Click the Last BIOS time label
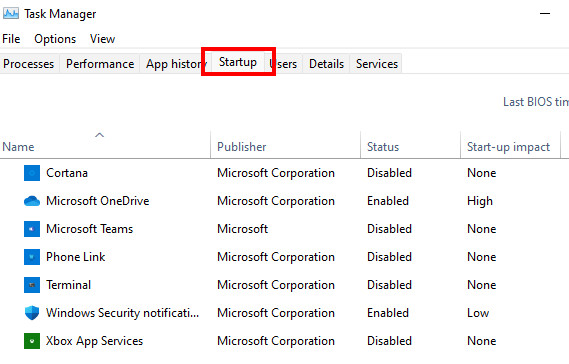Viewport: 569px width, 364px height. pos(536,102)
